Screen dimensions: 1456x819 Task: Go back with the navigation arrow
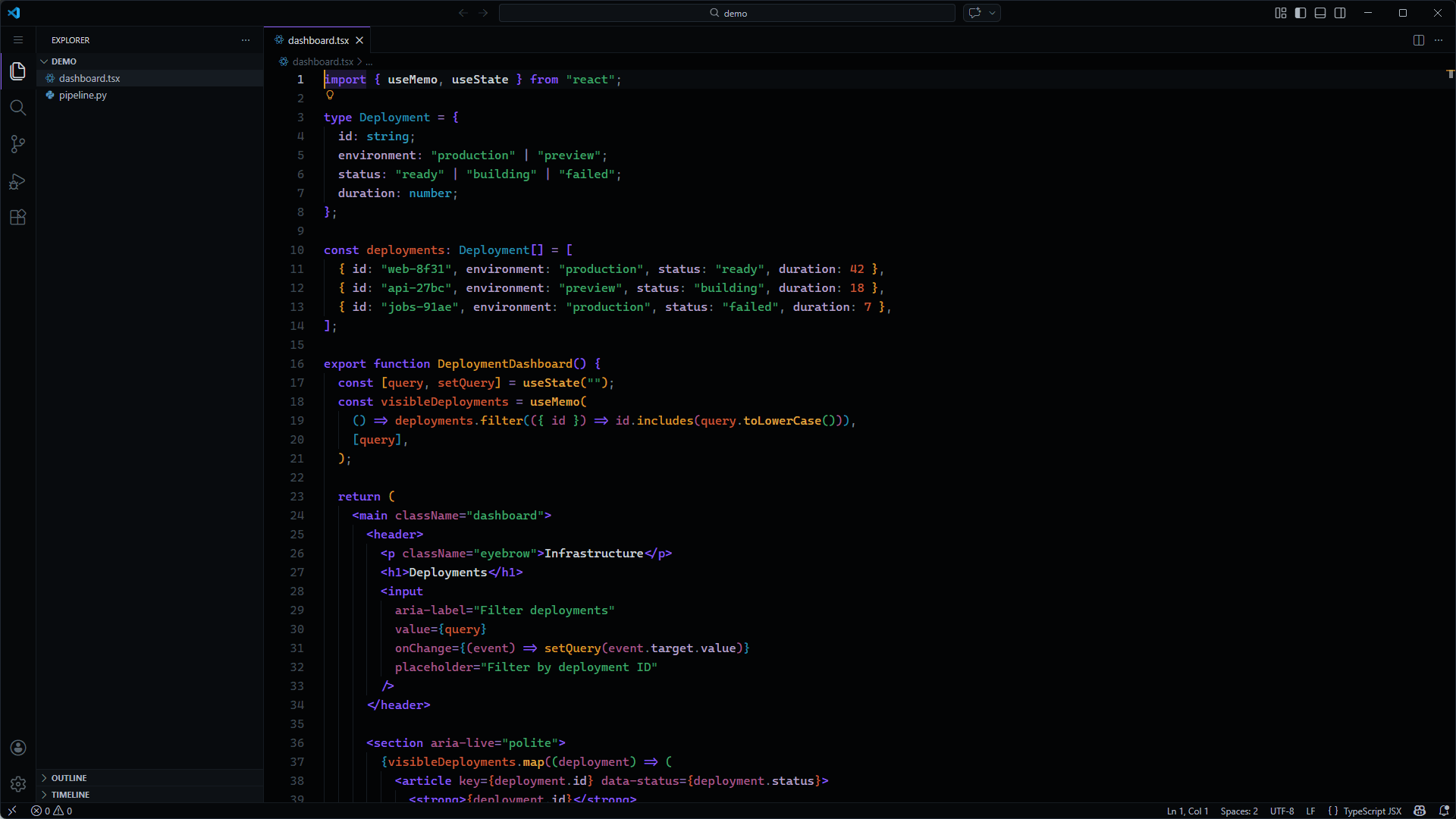pos(463,13)
